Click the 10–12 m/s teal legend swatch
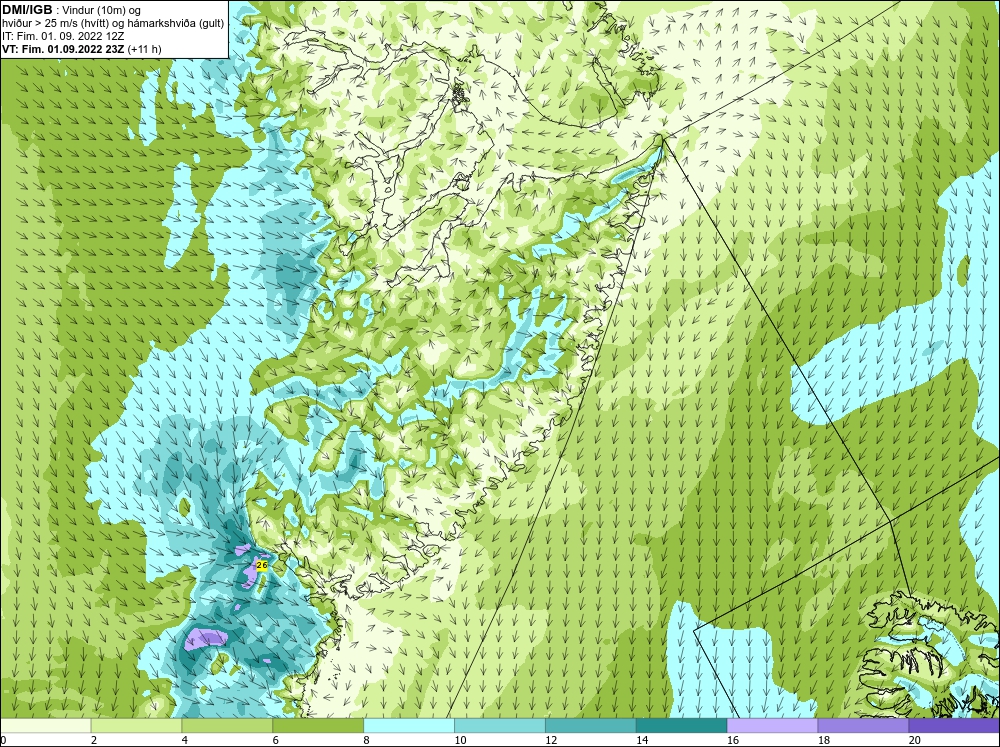The height and width of the screenshot is (747, 1000). pos(500,725)
